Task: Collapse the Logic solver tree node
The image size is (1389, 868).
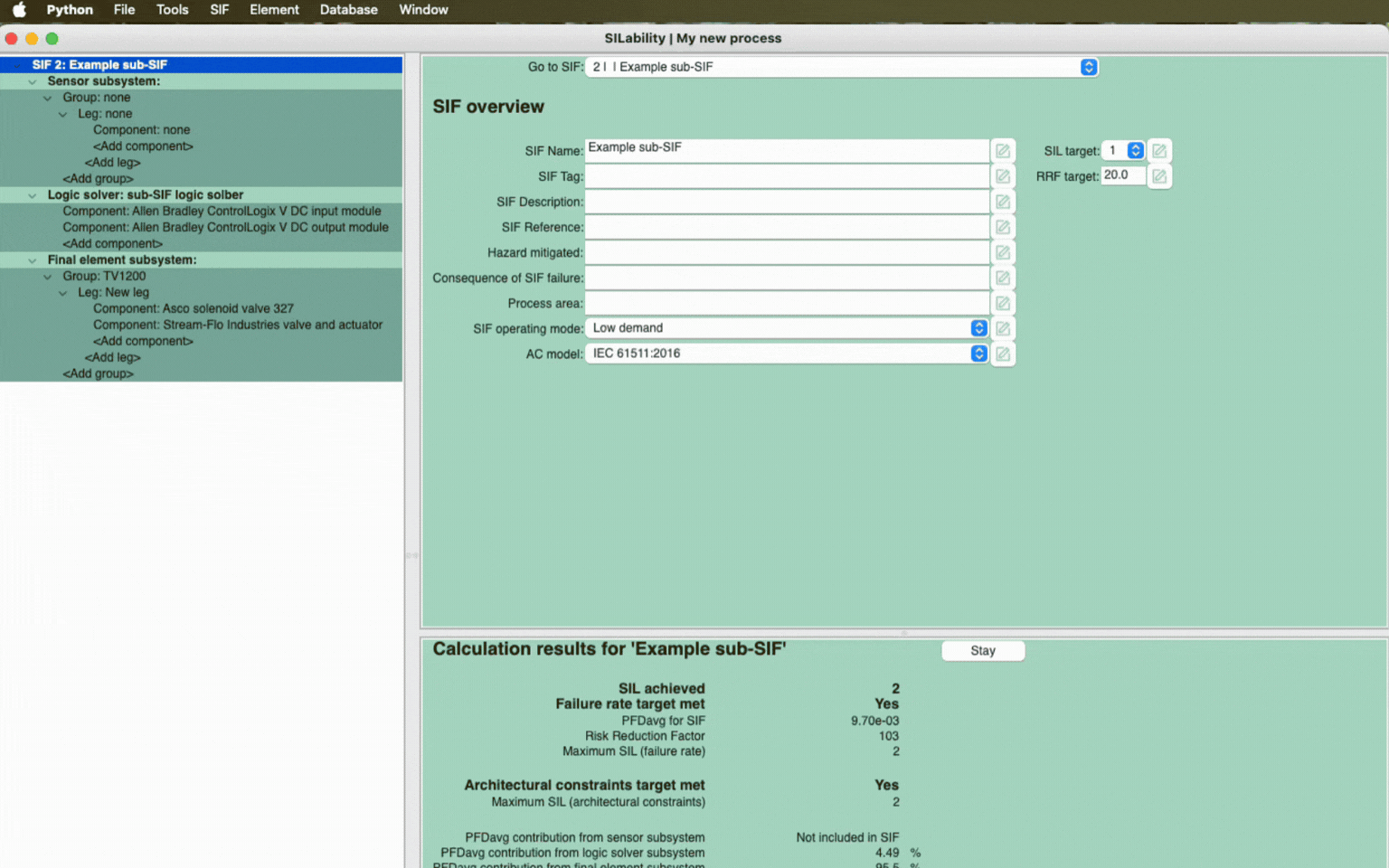Action: coord(33,195)
